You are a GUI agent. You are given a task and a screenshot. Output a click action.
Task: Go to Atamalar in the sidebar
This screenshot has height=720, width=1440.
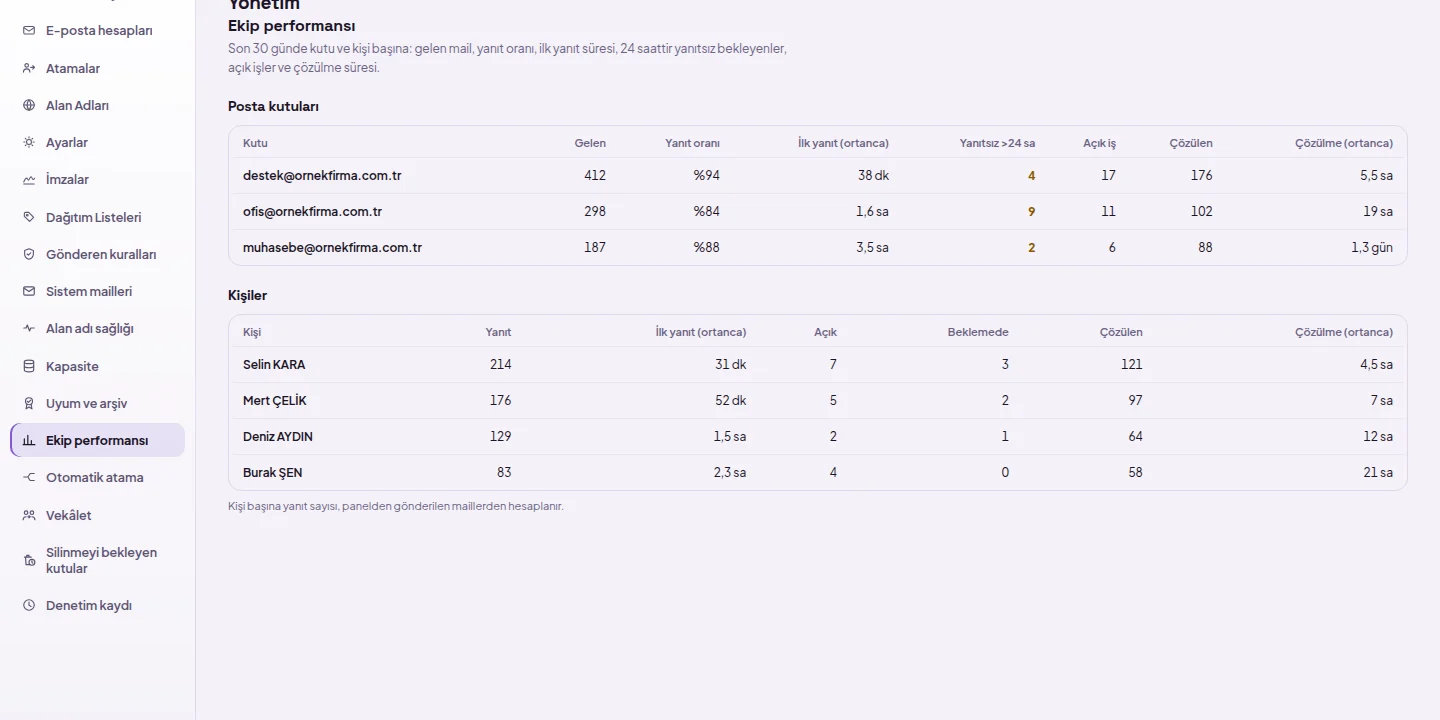tap(98, 68)
